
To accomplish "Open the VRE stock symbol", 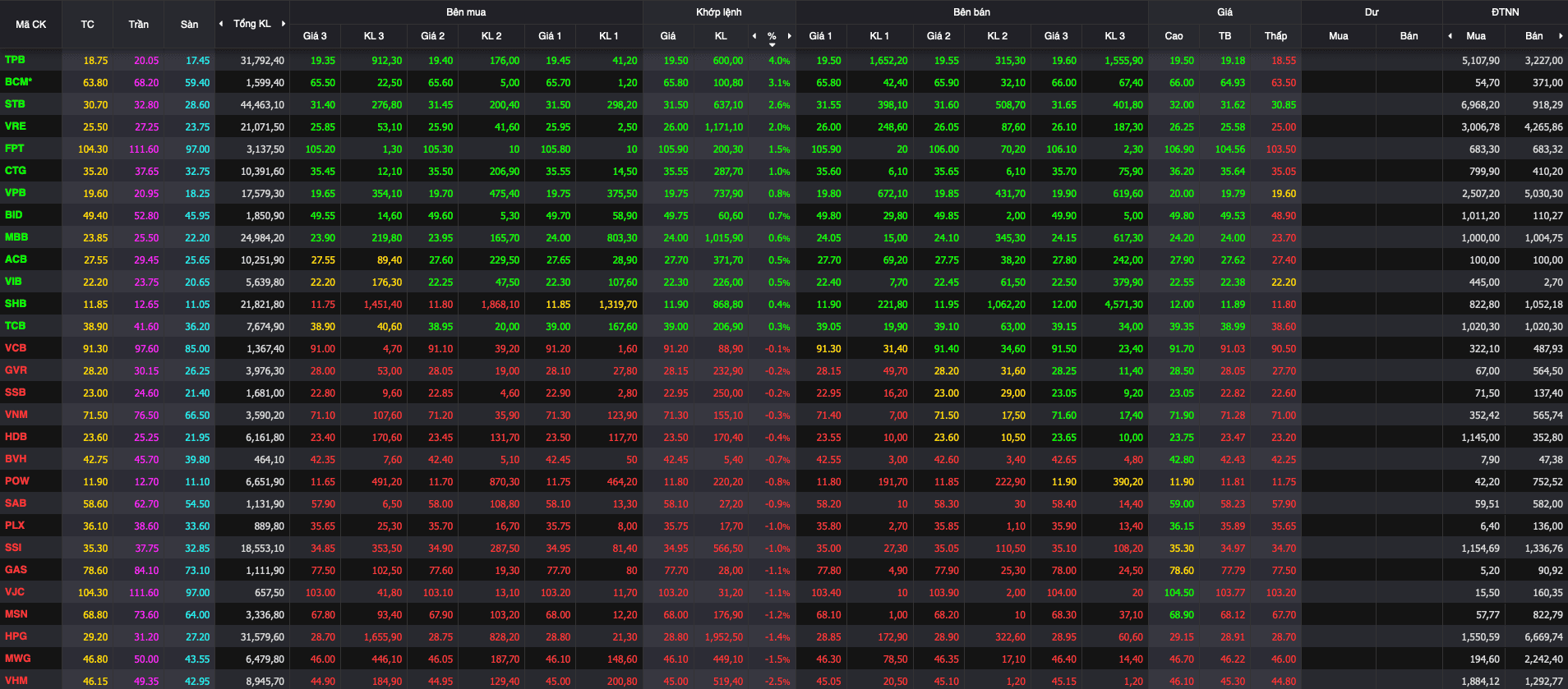I will (16, 126).
